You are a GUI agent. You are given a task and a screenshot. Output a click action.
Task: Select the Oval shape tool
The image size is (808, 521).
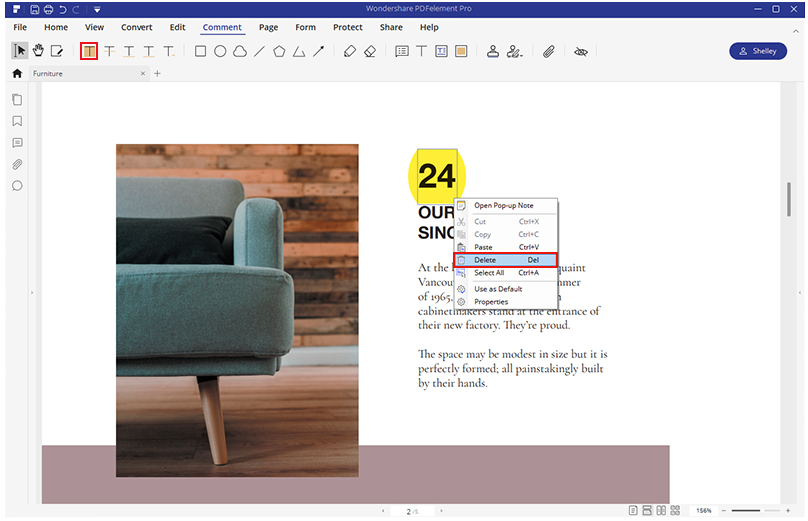pyautogui.click(x=220, y=51)
